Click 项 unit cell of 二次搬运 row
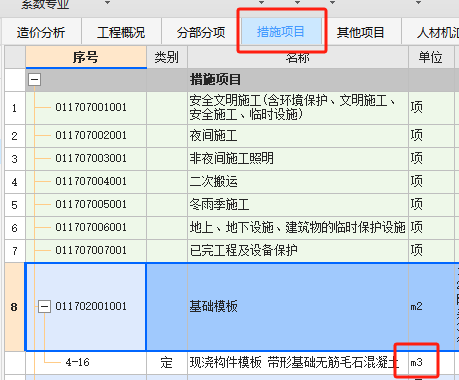This screenshot has height=380, width=459. tap(431, 182)
